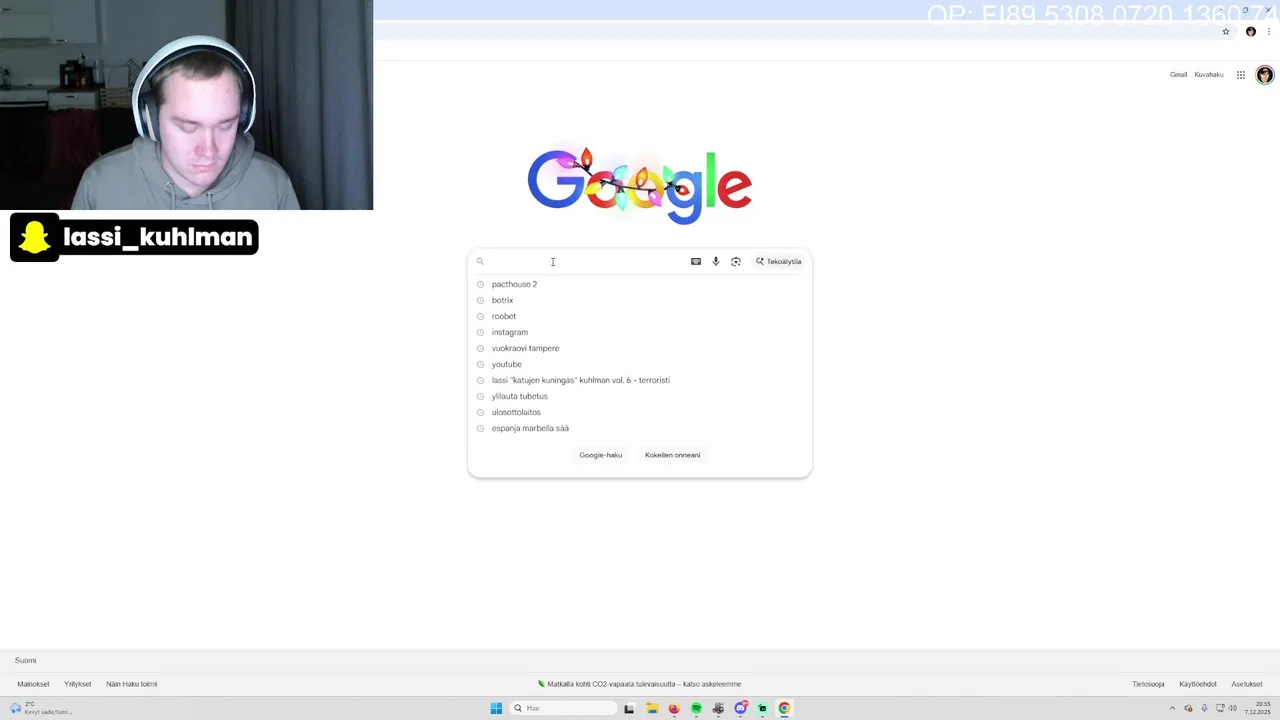Open weather widget on taskbar
Image resolution: width=1280 pixels, height=720 pixels.
point(40,708)
